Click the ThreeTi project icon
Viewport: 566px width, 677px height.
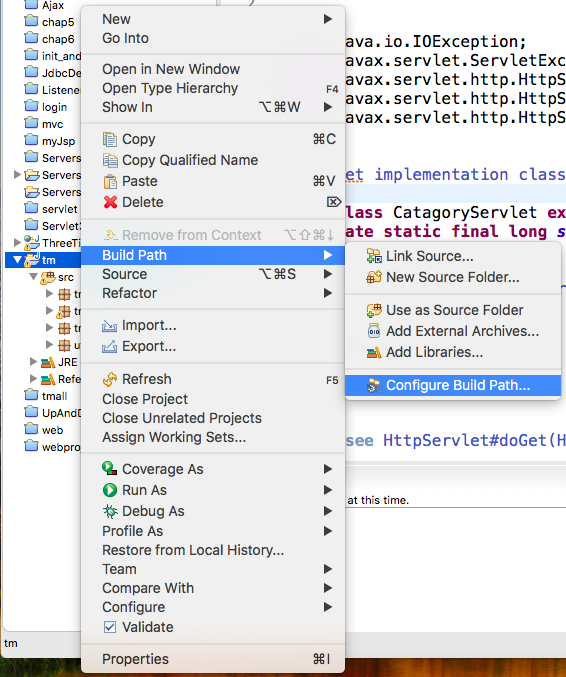pos(32,243)
